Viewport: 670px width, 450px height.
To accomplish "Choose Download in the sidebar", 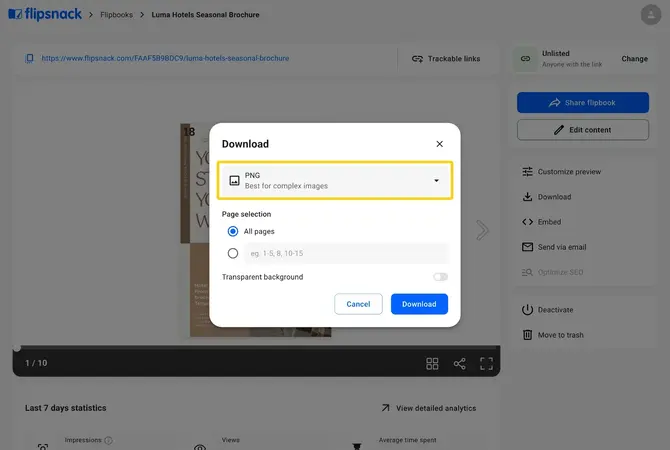I will (547, 197).
